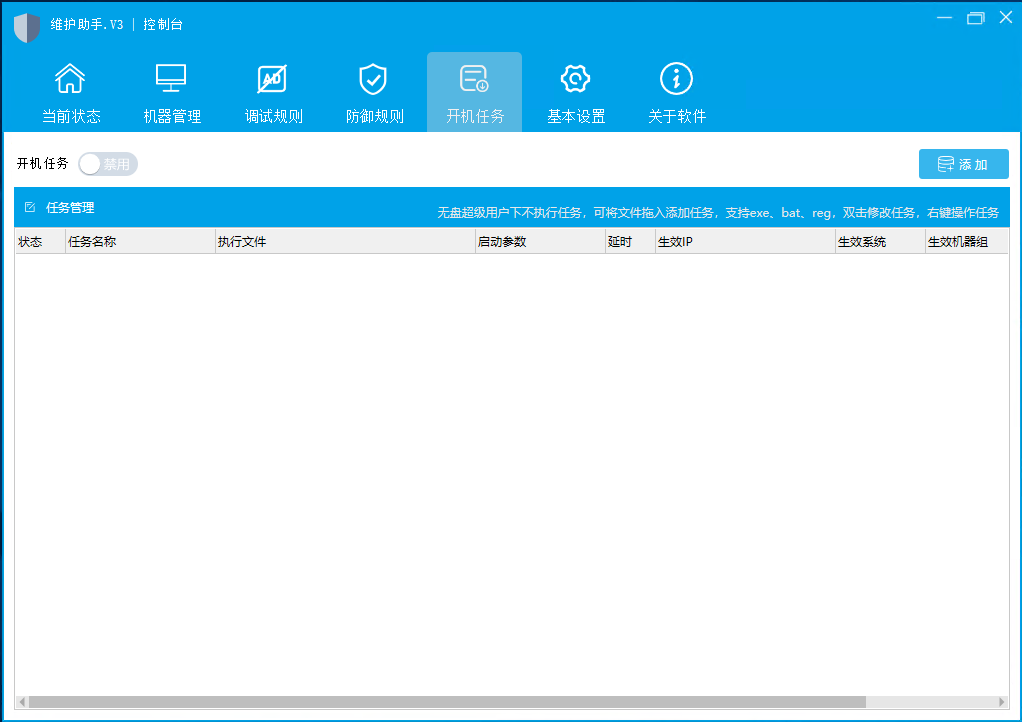Open the 关于软件 info icon

[x=677, y=79]
